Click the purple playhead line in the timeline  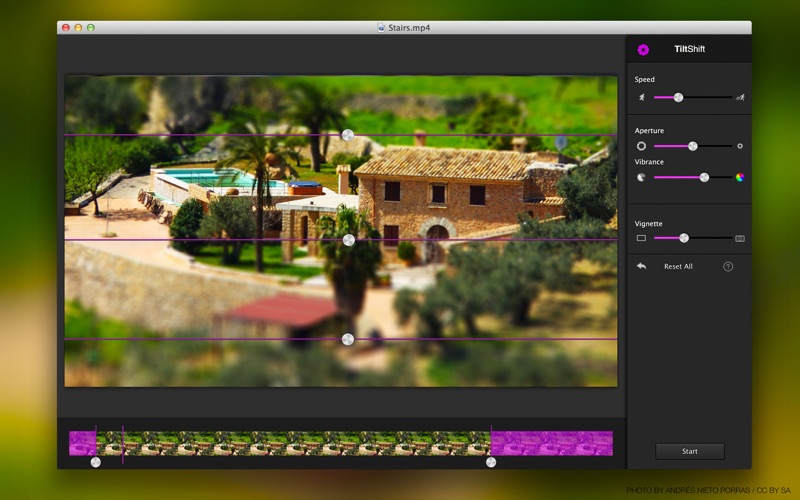(x=123, y=444)
